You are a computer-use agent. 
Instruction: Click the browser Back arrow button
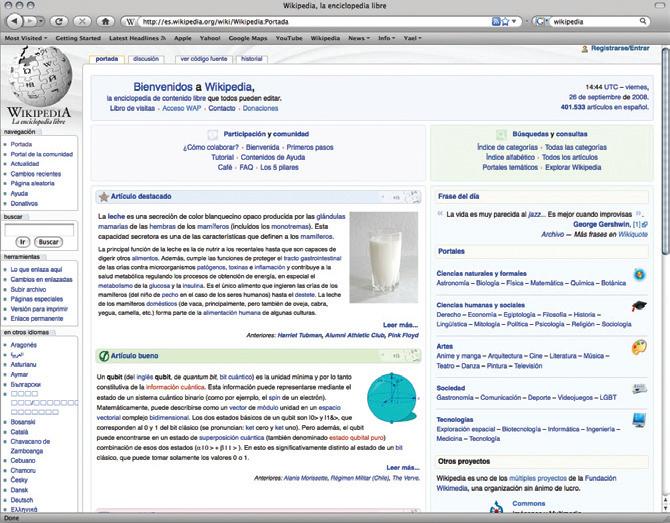pyautogui.click(x=15, y=21)
